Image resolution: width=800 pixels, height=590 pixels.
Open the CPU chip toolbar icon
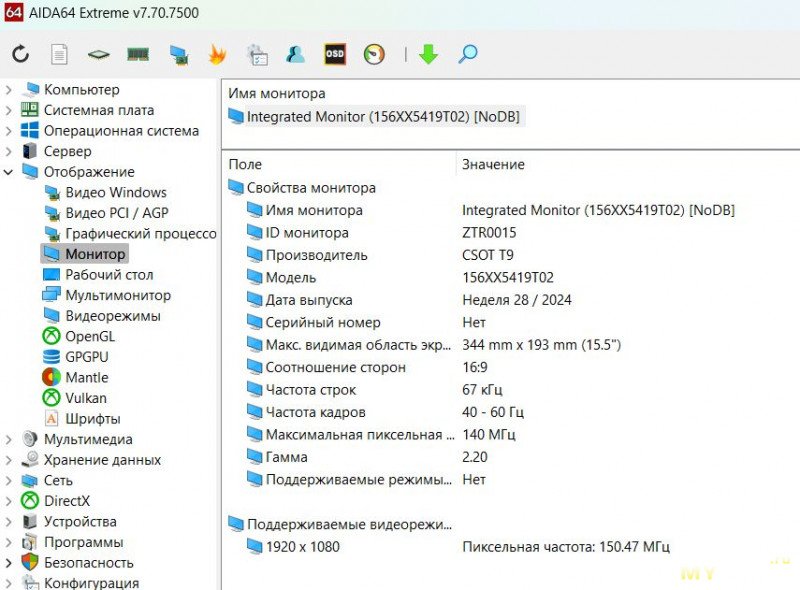coord(98,54)
